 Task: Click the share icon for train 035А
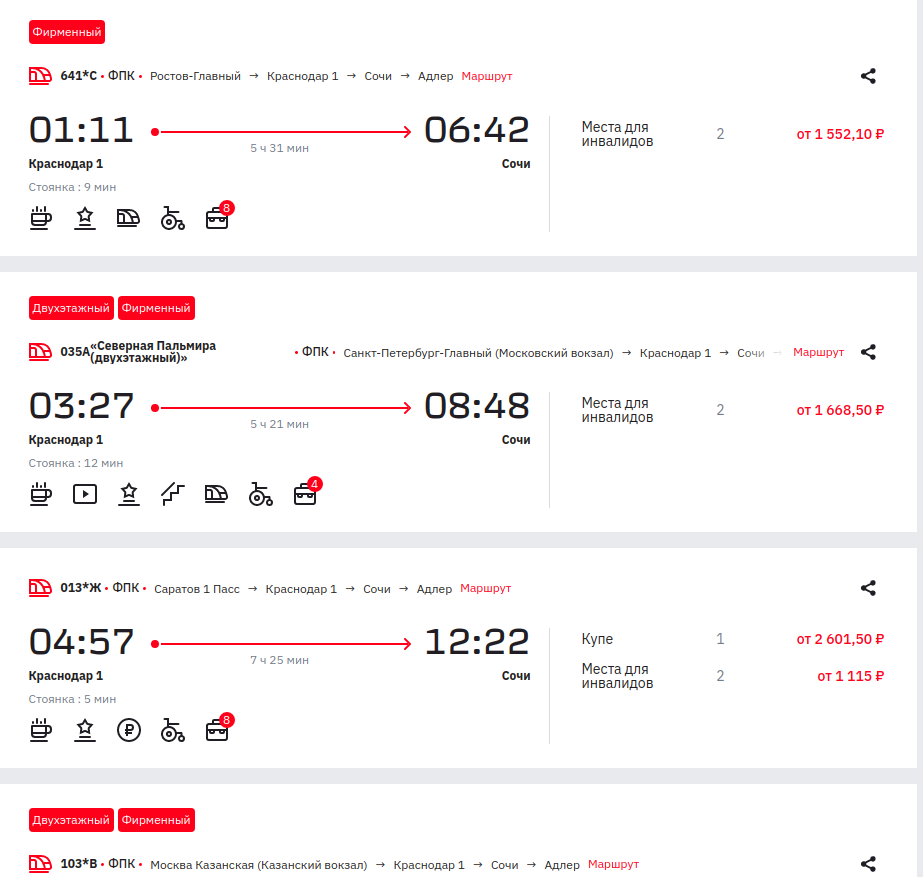click(x=868, y=352)
